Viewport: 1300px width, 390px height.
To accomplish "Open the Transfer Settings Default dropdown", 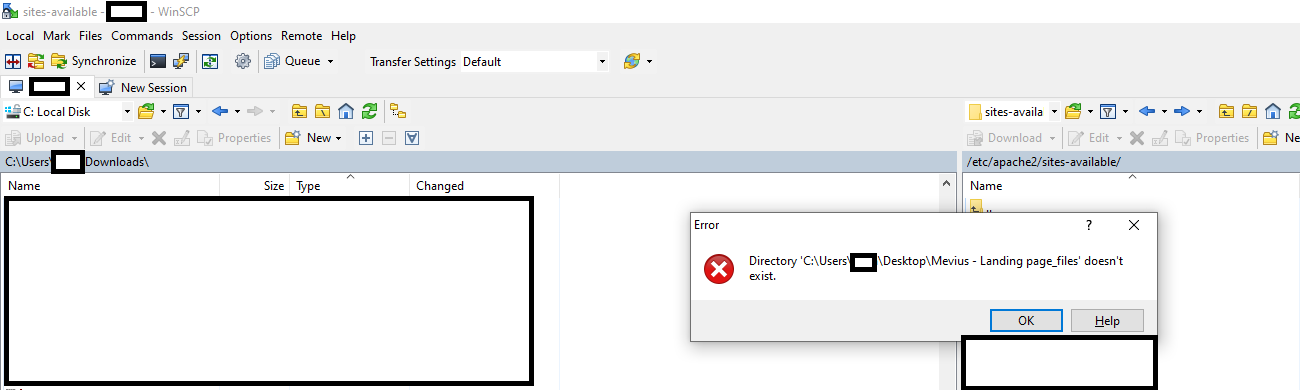I will [x=533, y=61].
